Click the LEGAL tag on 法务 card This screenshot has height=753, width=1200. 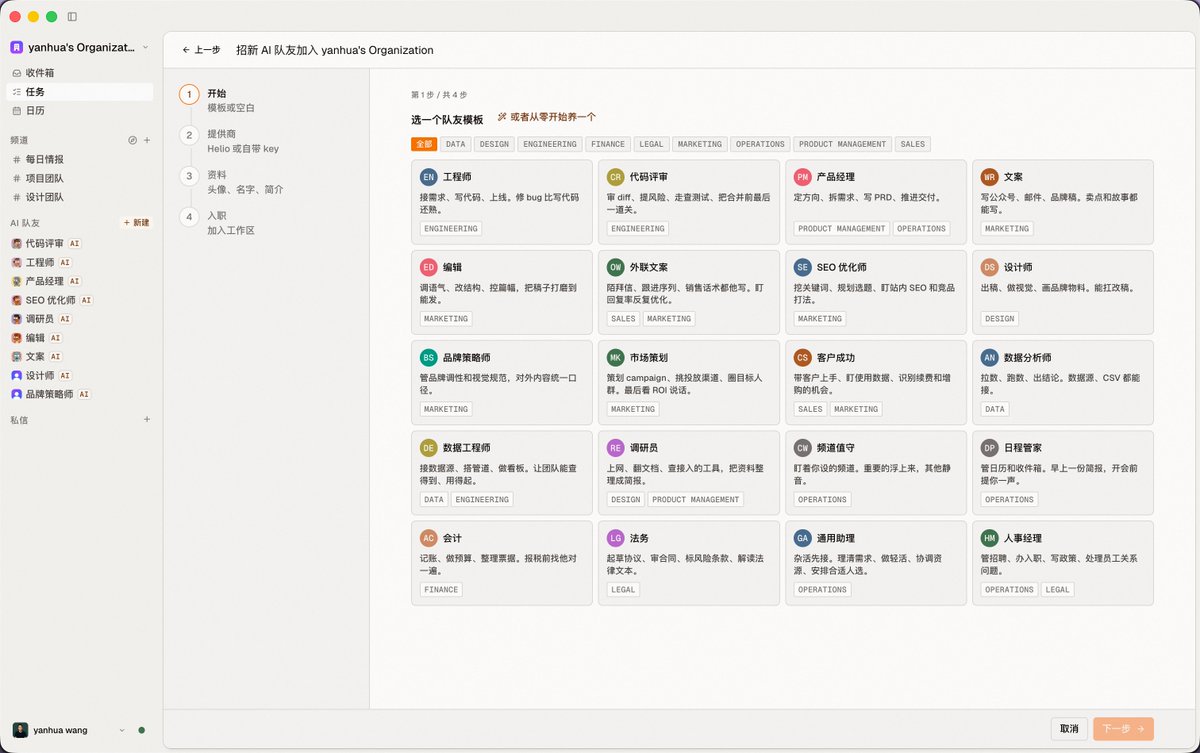pos(623,590)
